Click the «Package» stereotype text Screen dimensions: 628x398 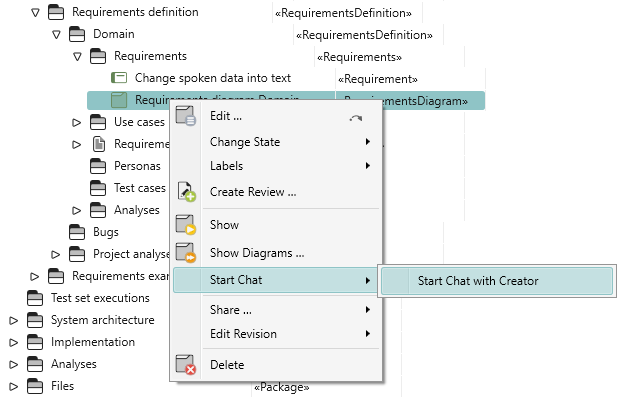tap(282, 387)
